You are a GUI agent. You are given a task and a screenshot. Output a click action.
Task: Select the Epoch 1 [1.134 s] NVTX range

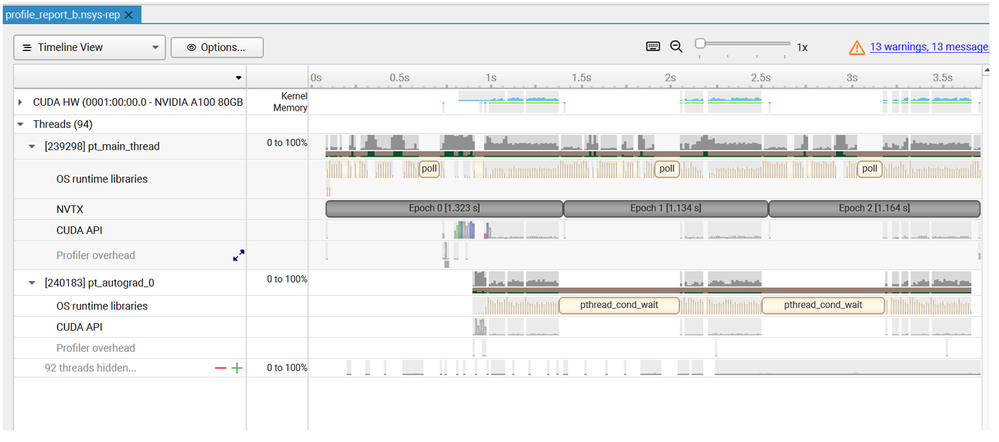(666, 208)
